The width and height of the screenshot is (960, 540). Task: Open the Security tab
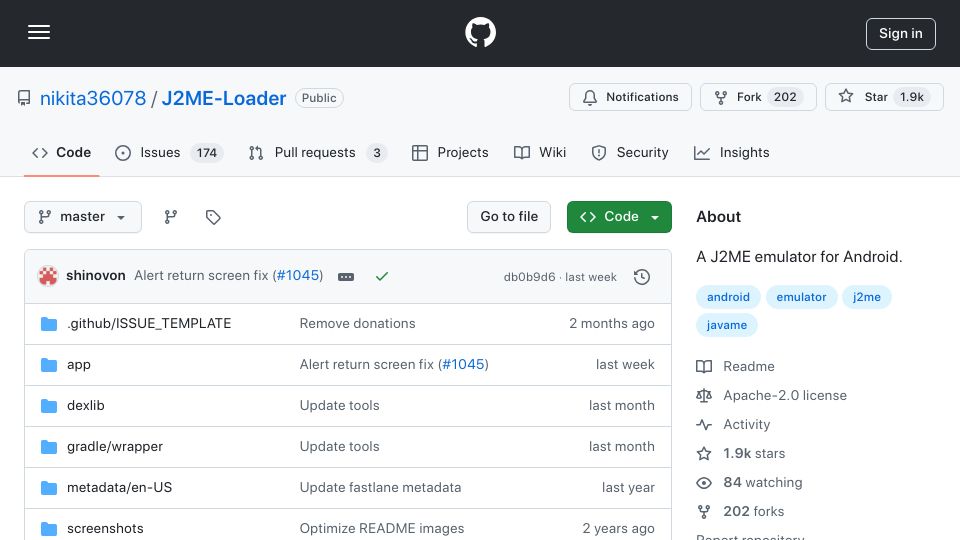[630, 152]
